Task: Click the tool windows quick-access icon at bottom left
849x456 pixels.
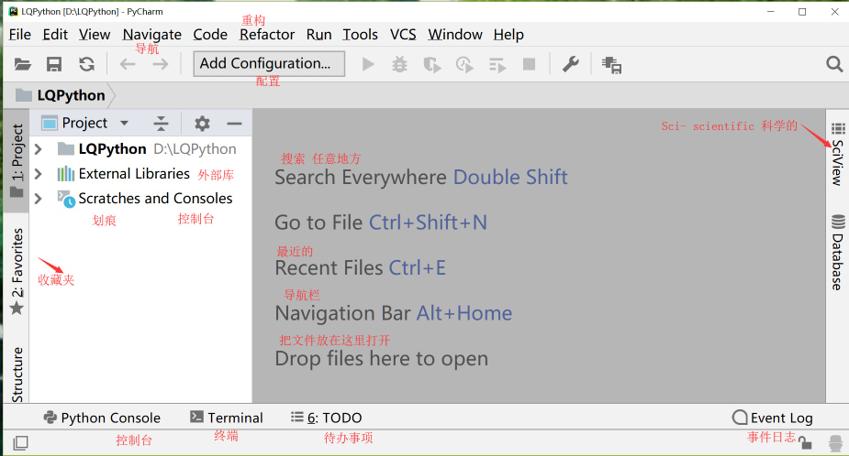Action: (21, 443)
